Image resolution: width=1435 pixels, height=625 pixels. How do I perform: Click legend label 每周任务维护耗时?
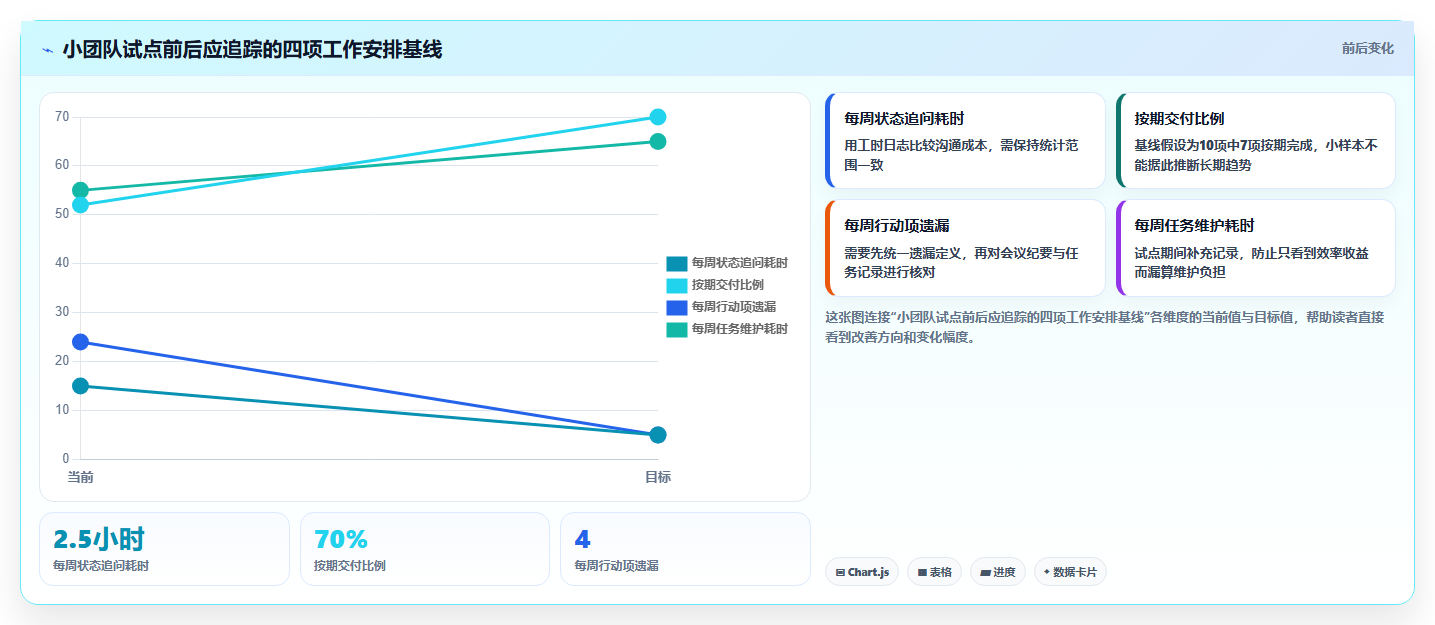[739, 329]
